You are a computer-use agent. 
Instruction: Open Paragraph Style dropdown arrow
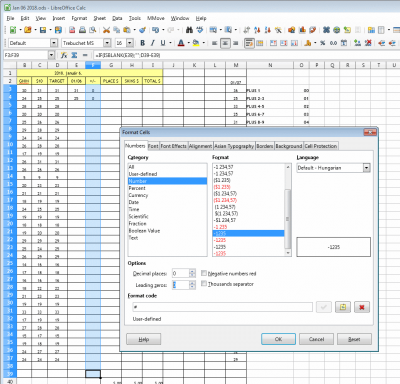click(54, 43)
